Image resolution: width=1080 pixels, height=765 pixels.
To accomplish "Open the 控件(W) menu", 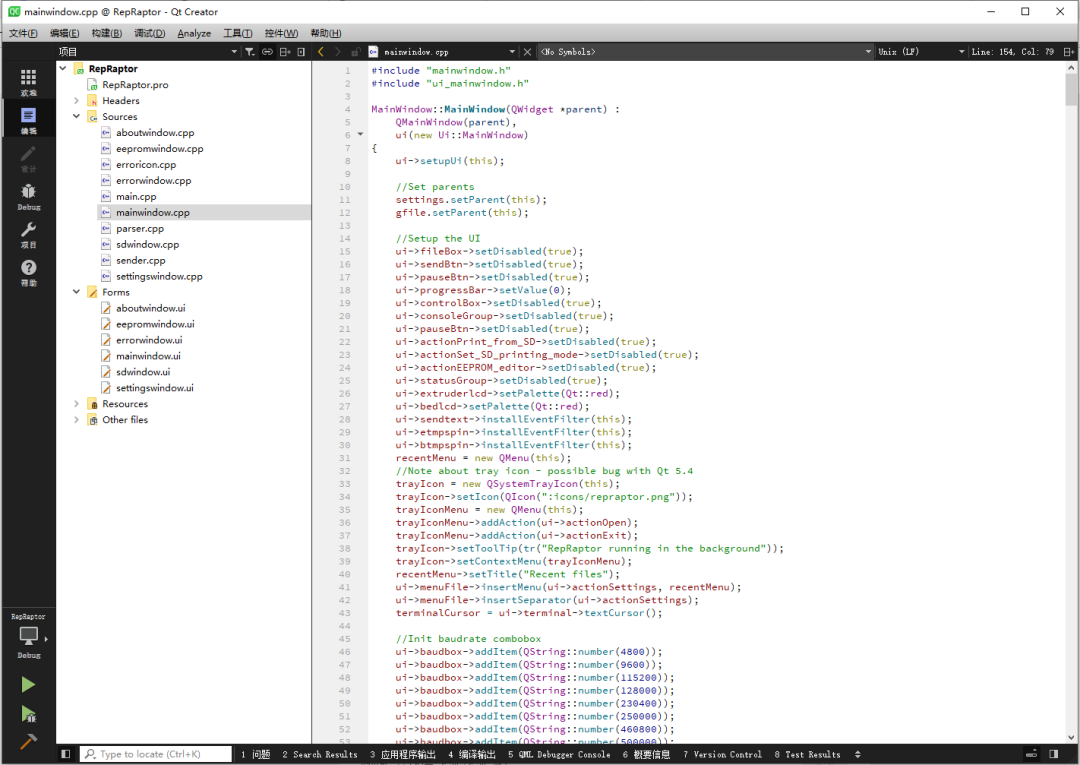I will (281, 33).
